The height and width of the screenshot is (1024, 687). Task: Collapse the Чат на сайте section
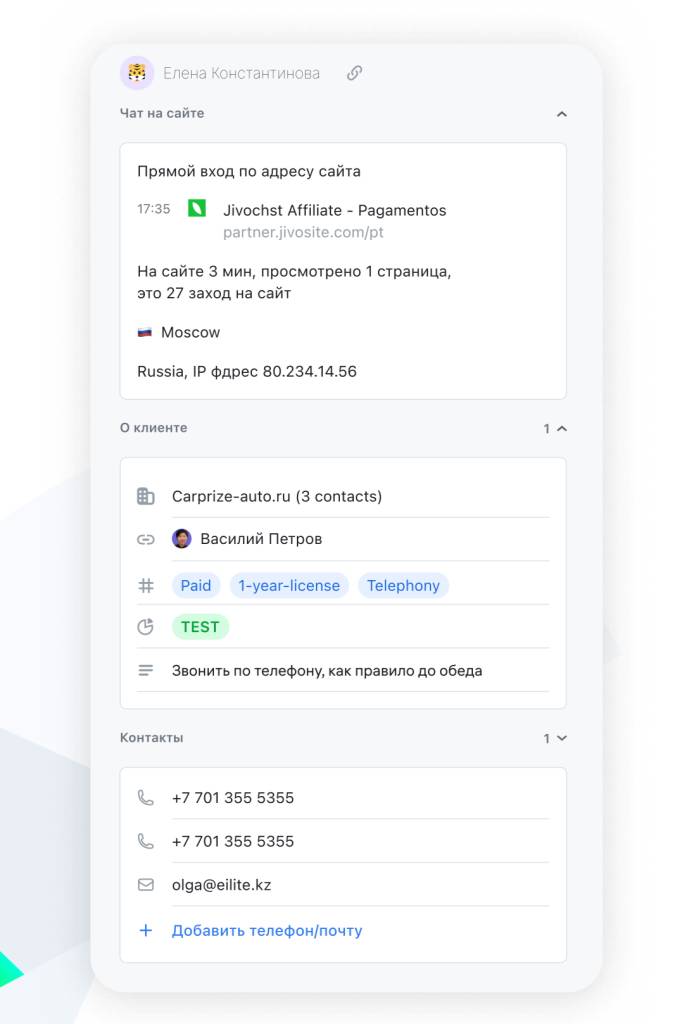(x=561, y=114)
